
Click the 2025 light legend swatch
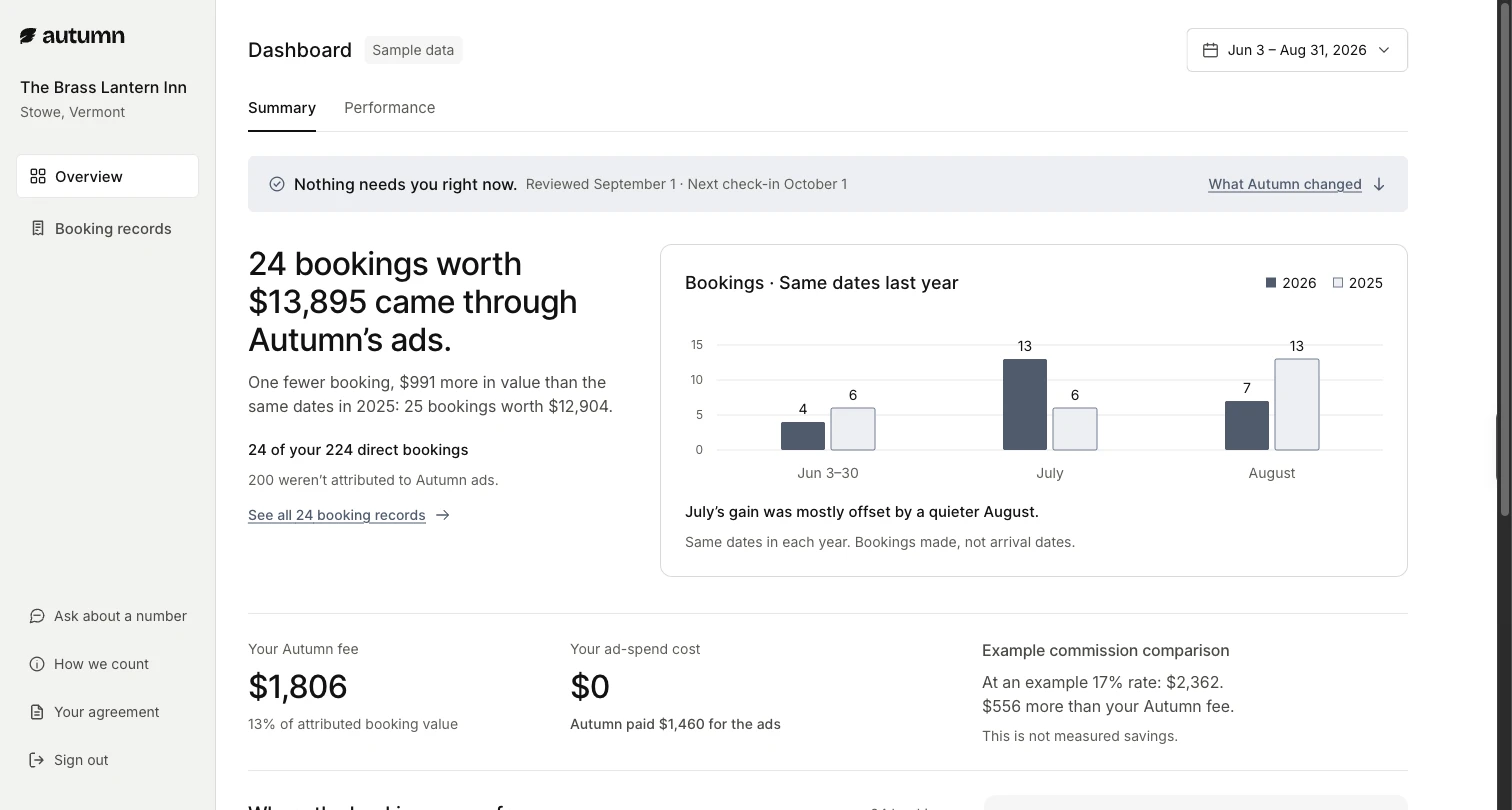pos(1338,283)
